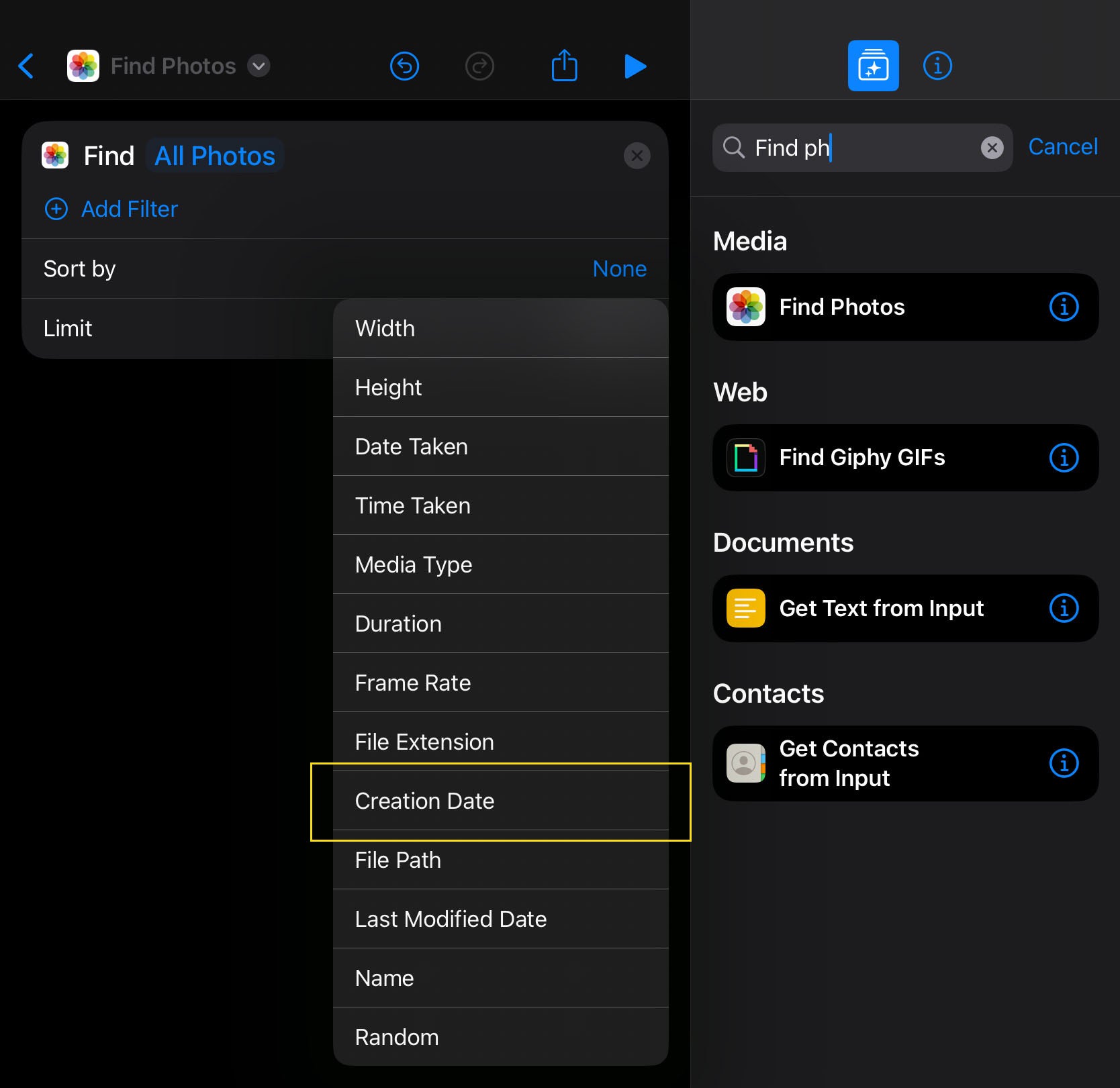Add the Find Photos action from results
This screenshot has width=1120, height=1088.
tap(905, 307)
